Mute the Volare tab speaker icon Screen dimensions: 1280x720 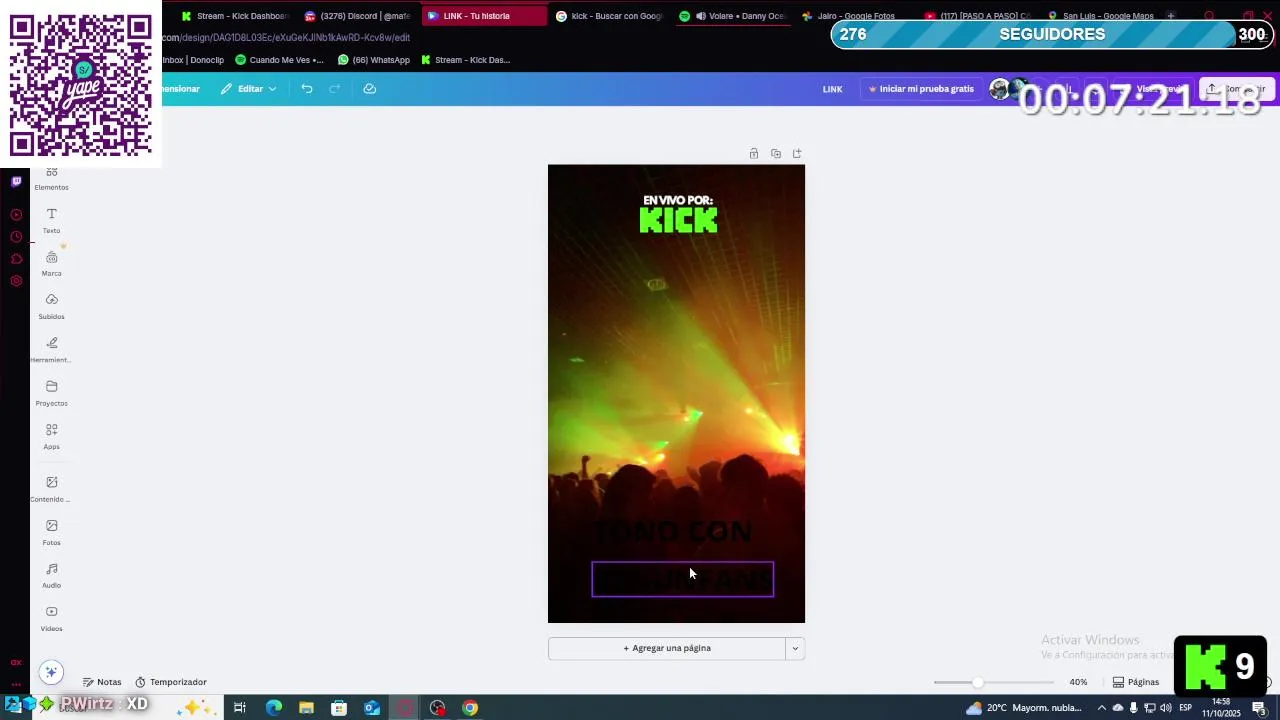(700, 16)
